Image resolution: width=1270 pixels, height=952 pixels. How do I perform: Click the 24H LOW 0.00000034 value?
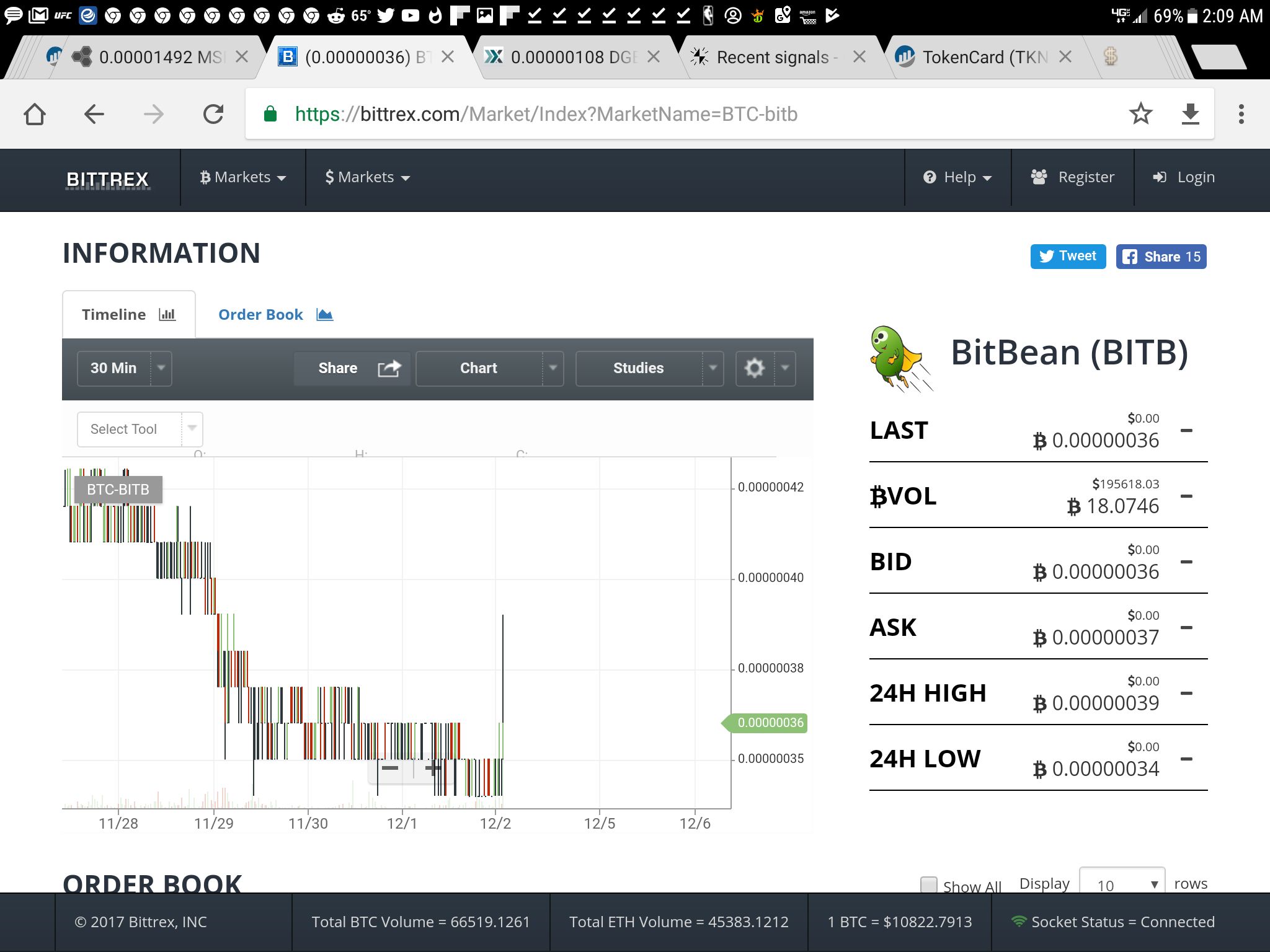click(x=1096, y=769)
